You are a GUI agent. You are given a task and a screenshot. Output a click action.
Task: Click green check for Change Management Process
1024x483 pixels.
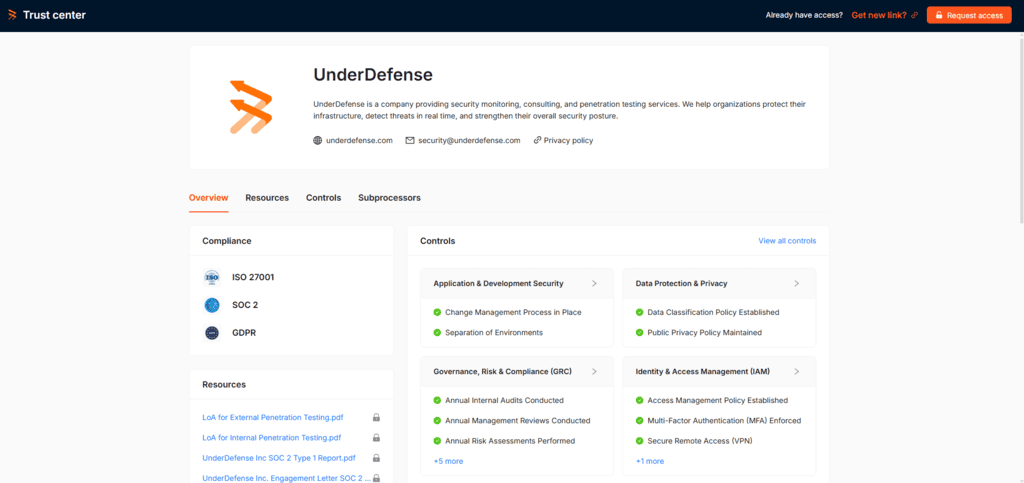438,313
